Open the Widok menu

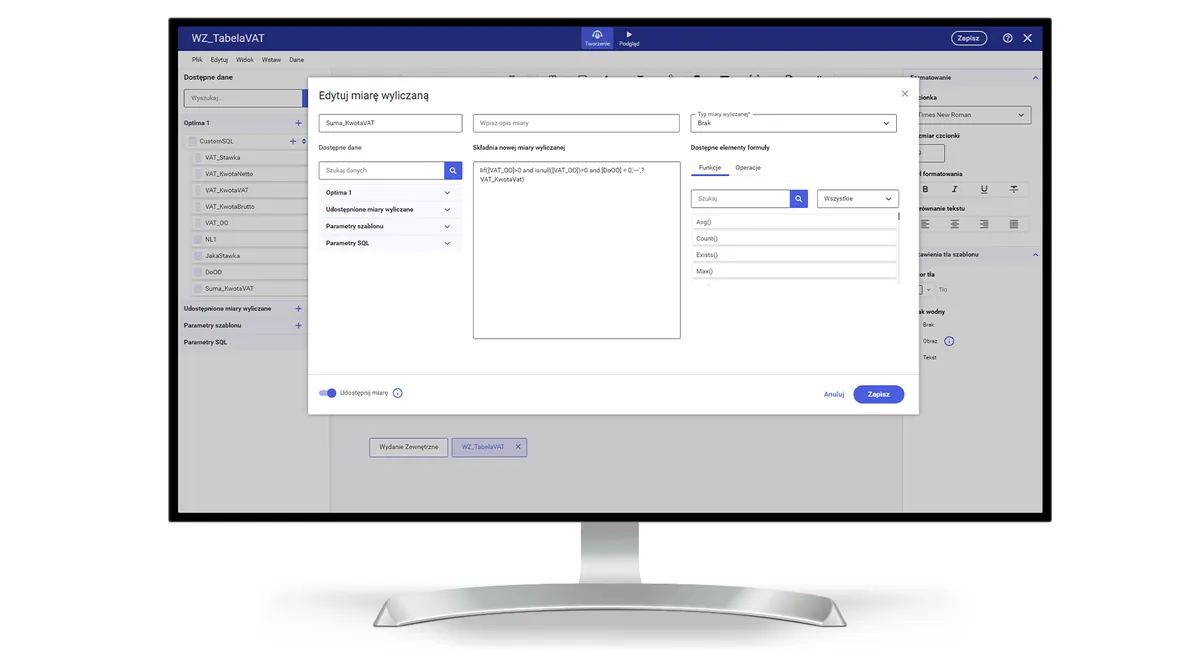point(244,60)
